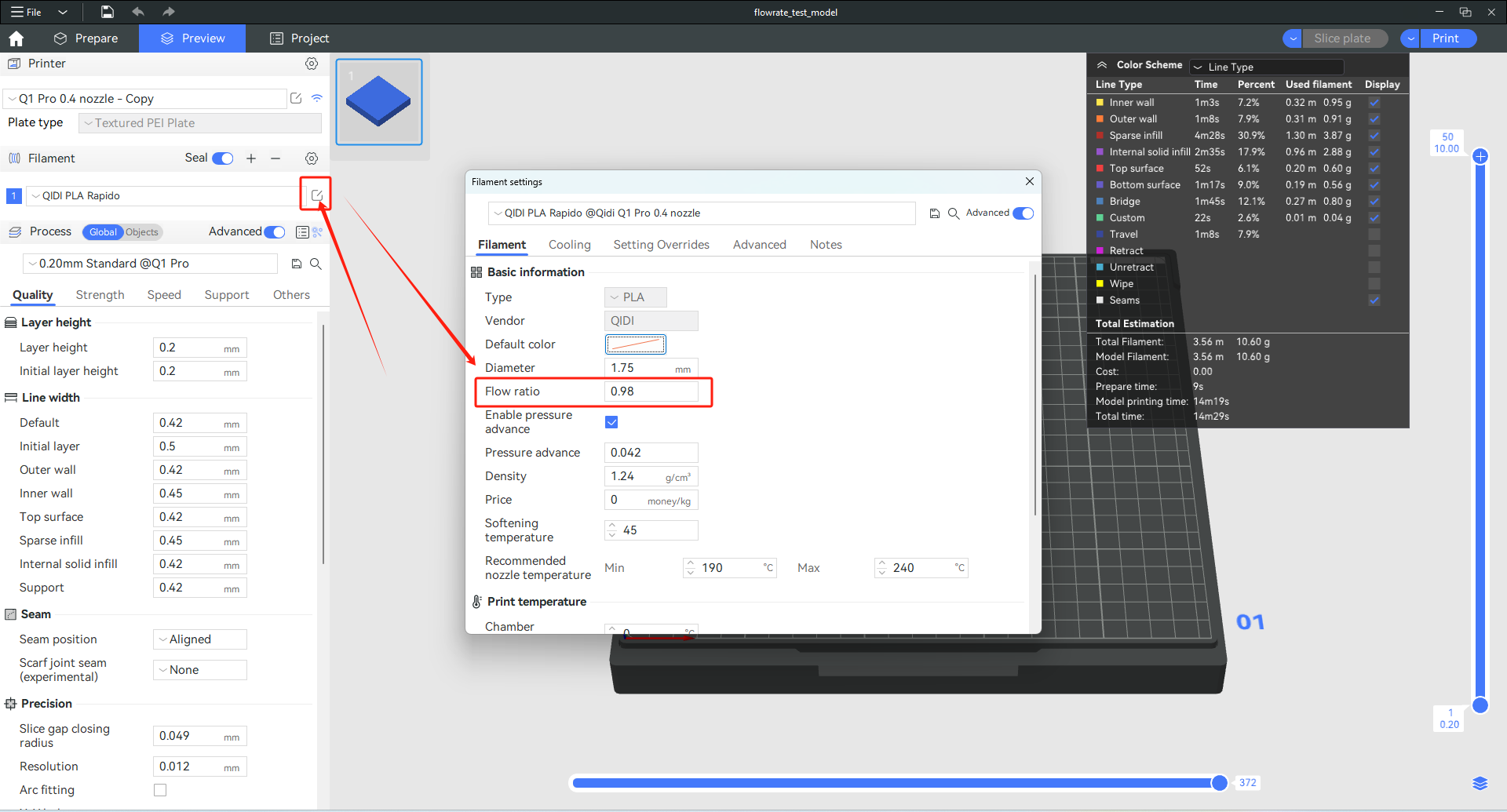Click the undo arrow icon
1507x812 pixels.
[138, 12]
